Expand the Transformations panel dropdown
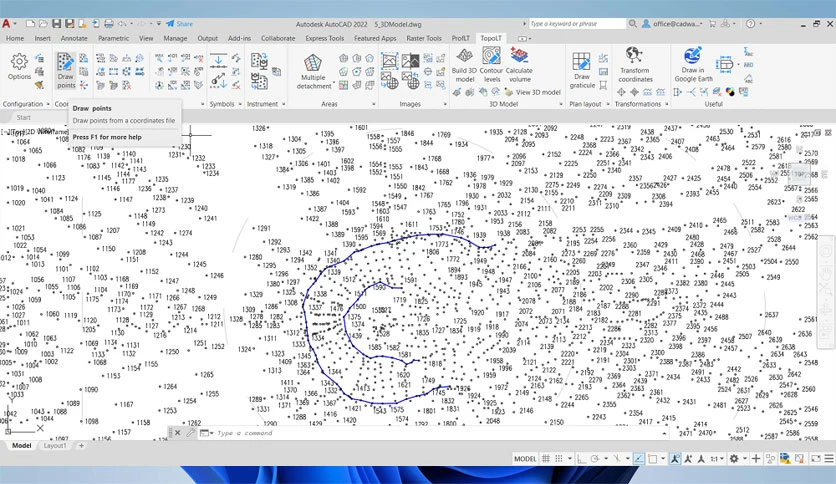Screen dimensions: 836x484 click(666, 104)
